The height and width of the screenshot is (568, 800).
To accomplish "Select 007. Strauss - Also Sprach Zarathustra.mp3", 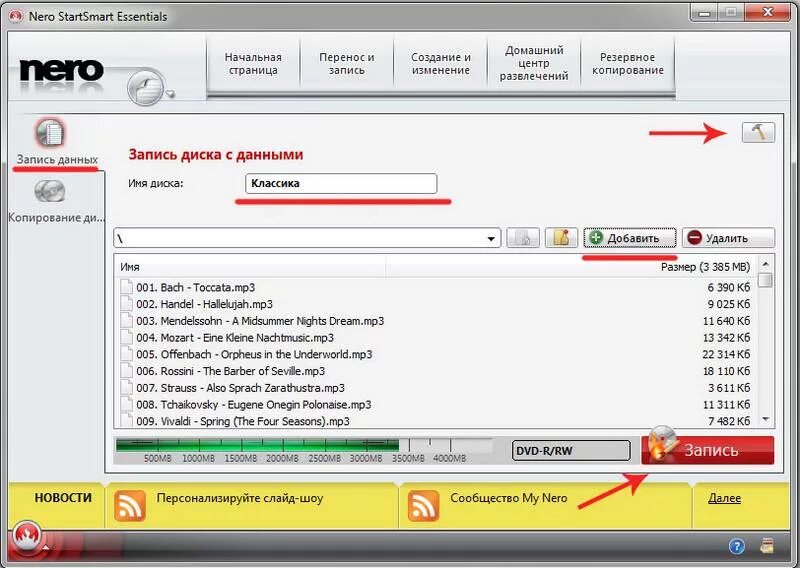I will click(240, 388).
